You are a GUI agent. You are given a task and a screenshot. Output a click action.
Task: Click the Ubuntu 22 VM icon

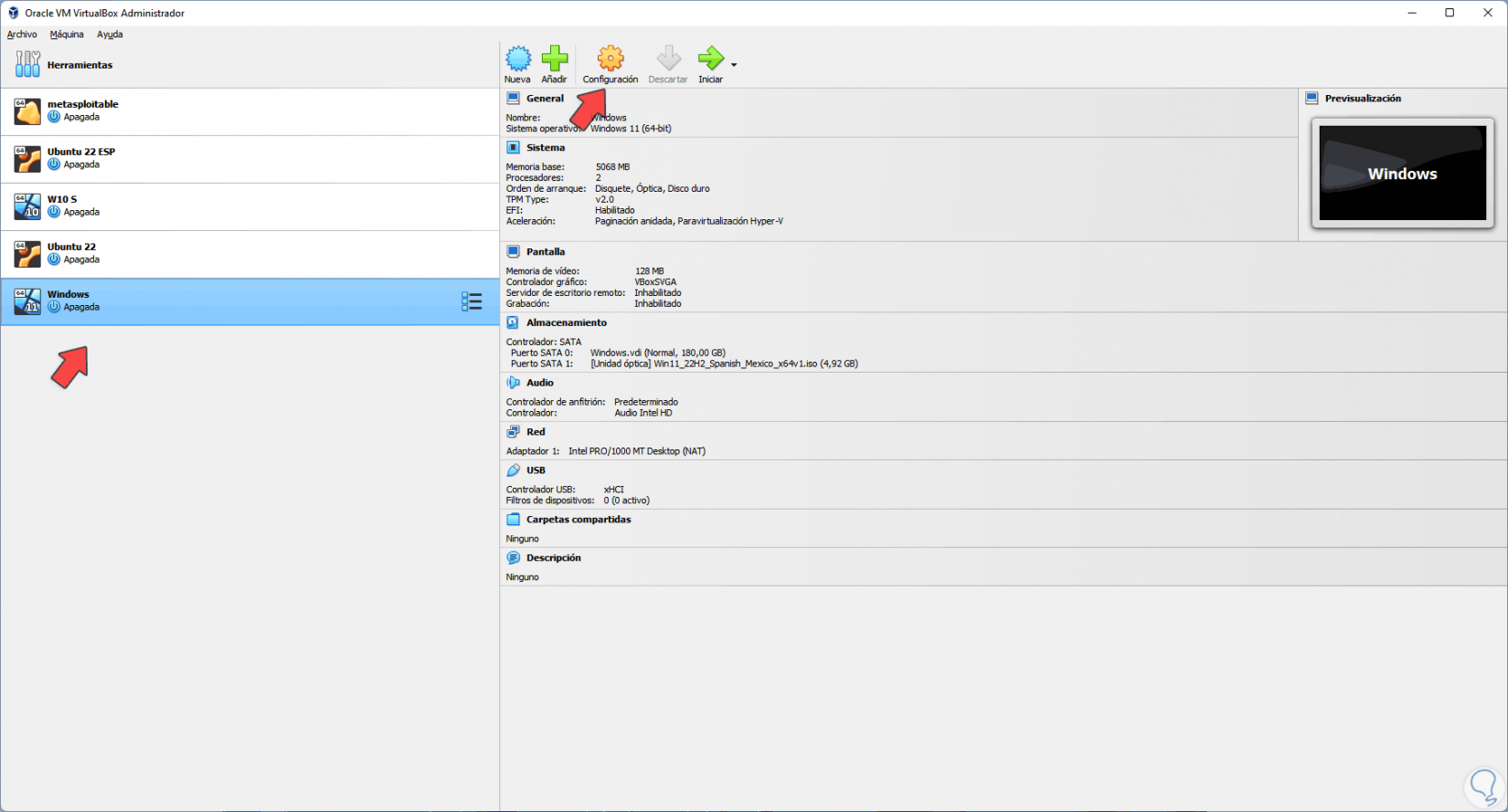(27, 254)
